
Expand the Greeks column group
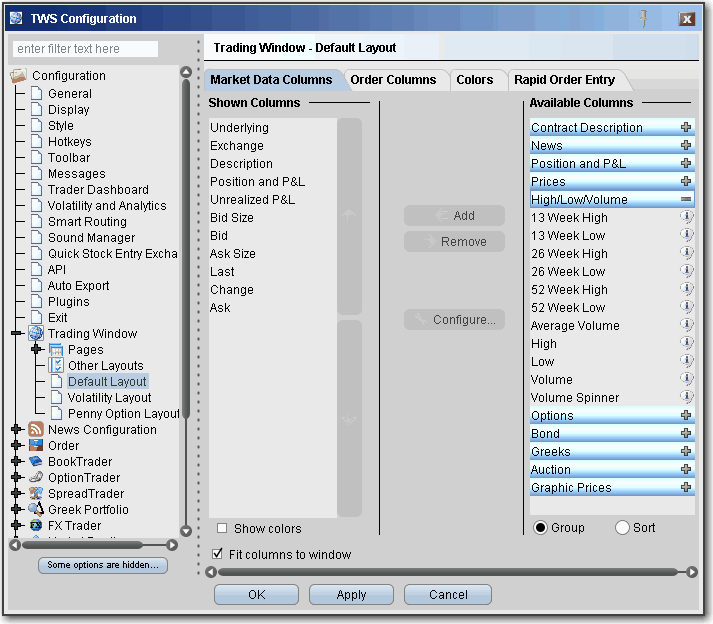pos(686,451)
